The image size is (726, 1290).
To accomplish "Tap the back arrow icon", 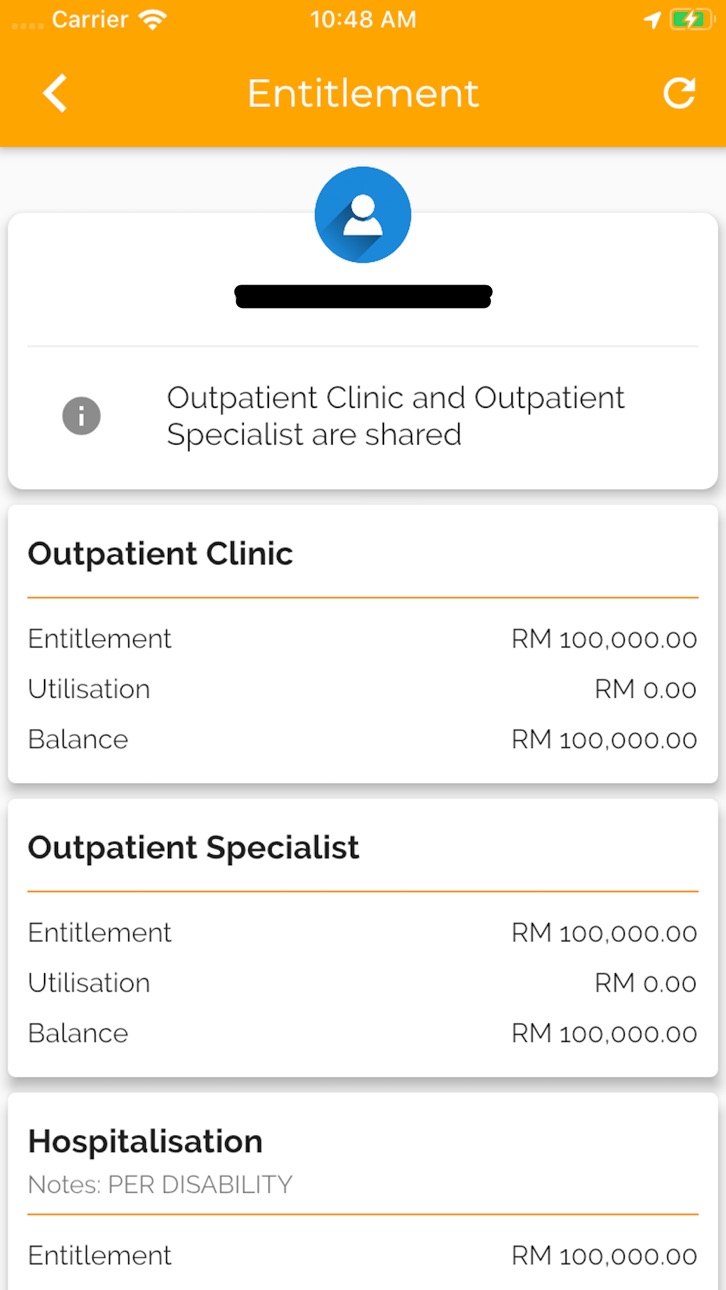I will pyautogui.click(x=55, y=93).
